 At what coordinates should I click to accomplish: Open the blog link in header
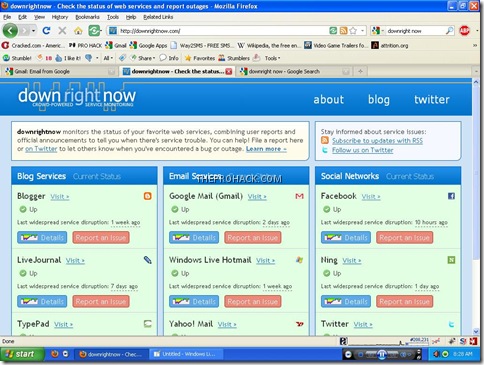(x=379, y=99)
